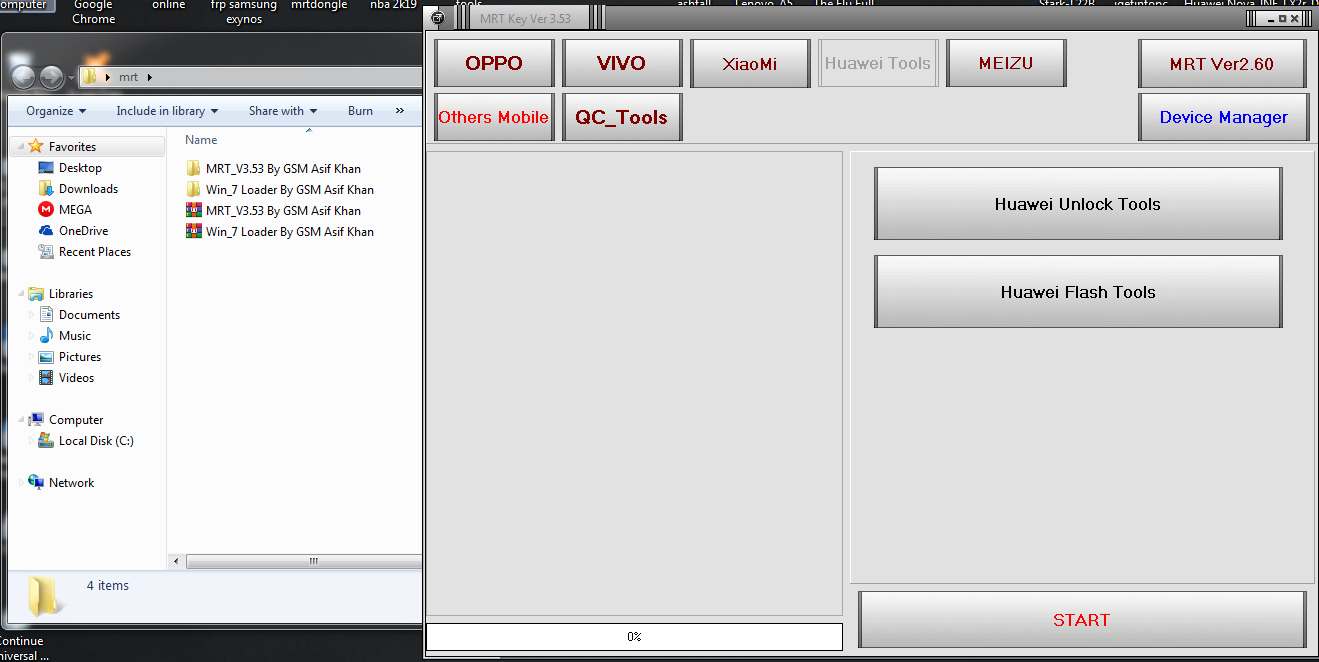Go forward in Explorer window
Screen dimensions: 1319x662
pyautogui.click(x=51, y=77)
